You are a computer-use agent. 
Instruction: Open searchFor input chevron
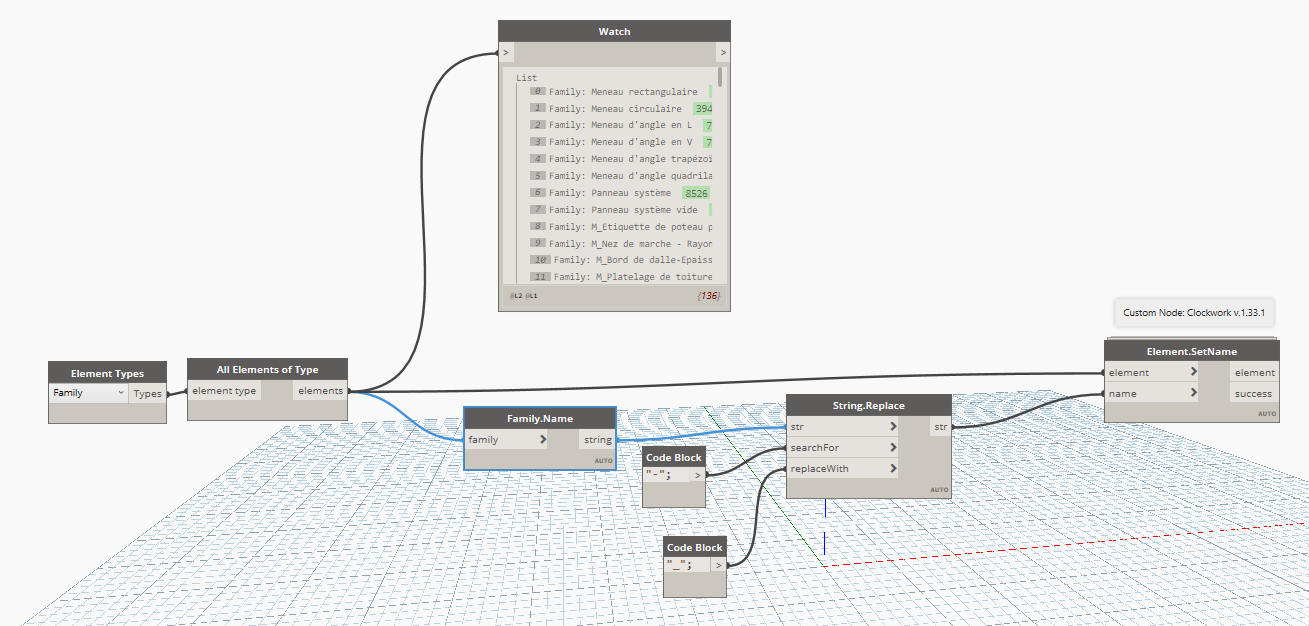click(x=892, y=447)
